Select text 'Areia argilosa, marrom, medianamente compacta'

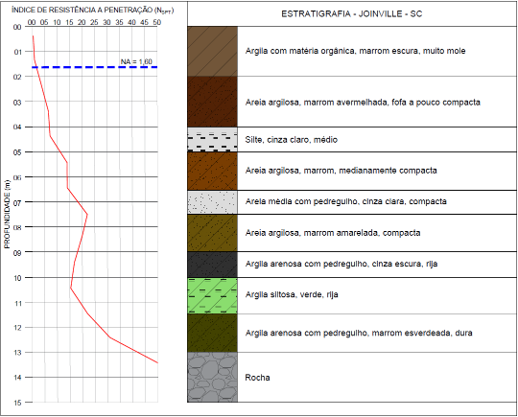(341, 171)
